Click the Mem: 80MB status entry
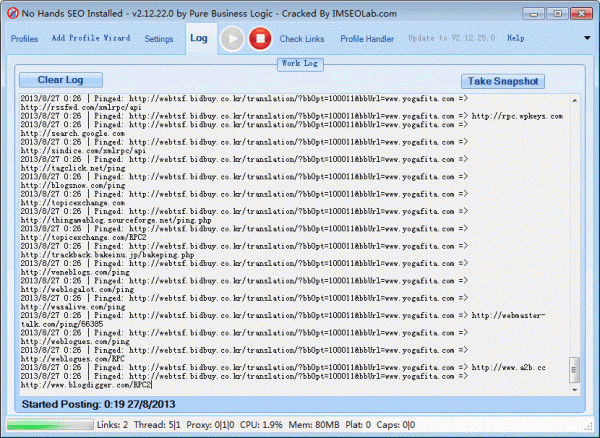This screenshot has height=438, width=600. point(314,425)
